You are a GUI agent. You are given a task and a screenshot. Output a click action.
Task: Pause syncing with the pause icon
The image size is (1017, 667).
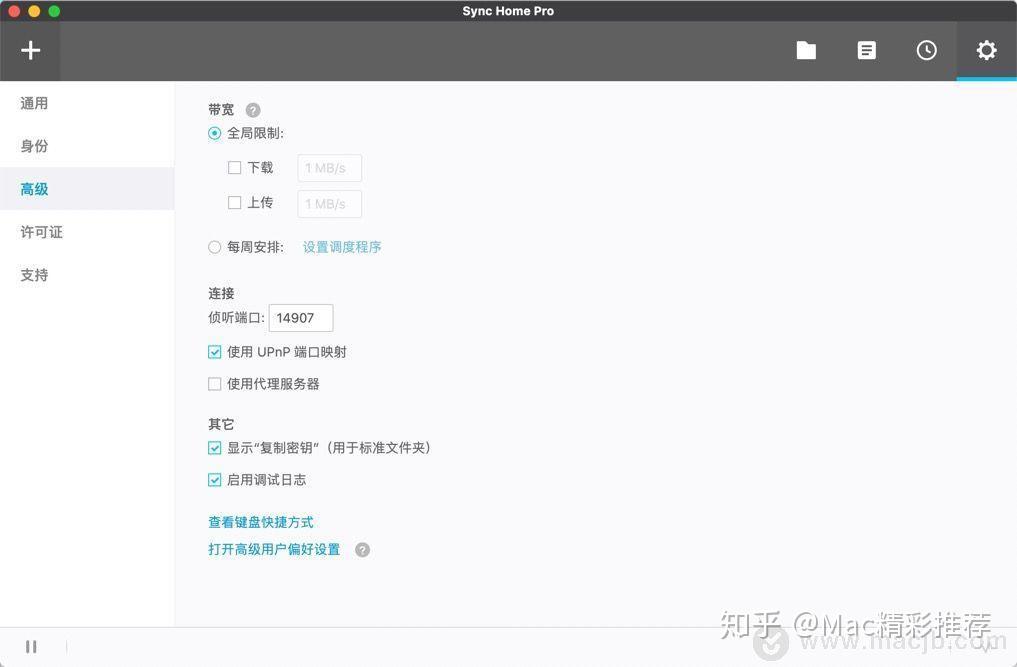point(31,647)
